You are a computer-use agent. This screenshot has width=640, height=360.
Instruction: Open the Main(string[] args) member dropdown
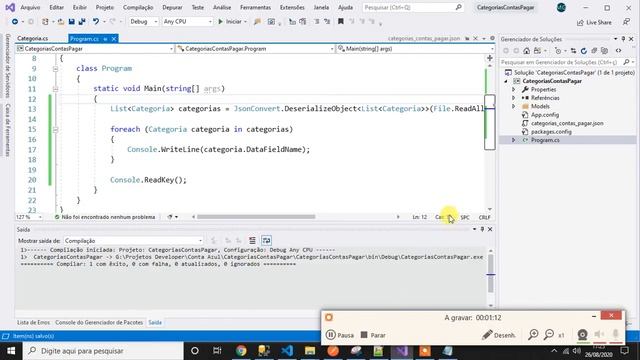tap(415, 49)
